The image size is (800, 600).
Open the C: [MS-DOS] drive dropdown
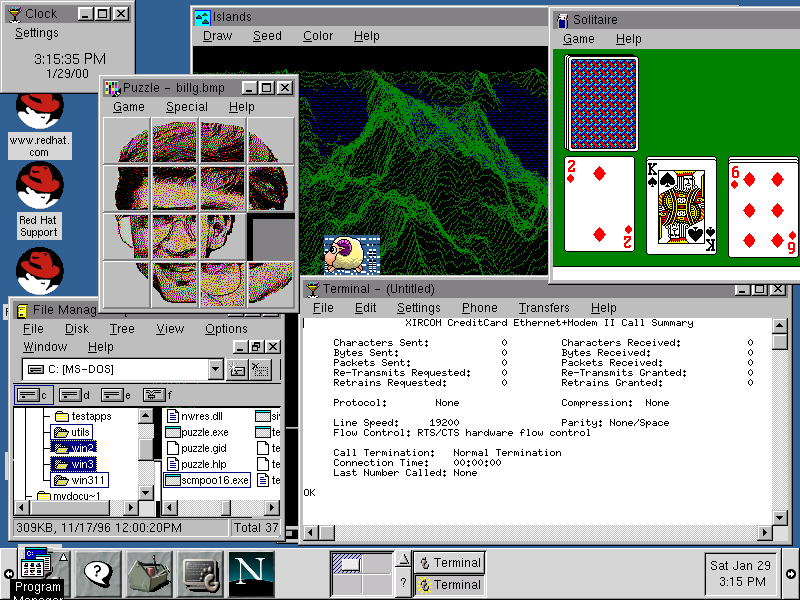215,369
